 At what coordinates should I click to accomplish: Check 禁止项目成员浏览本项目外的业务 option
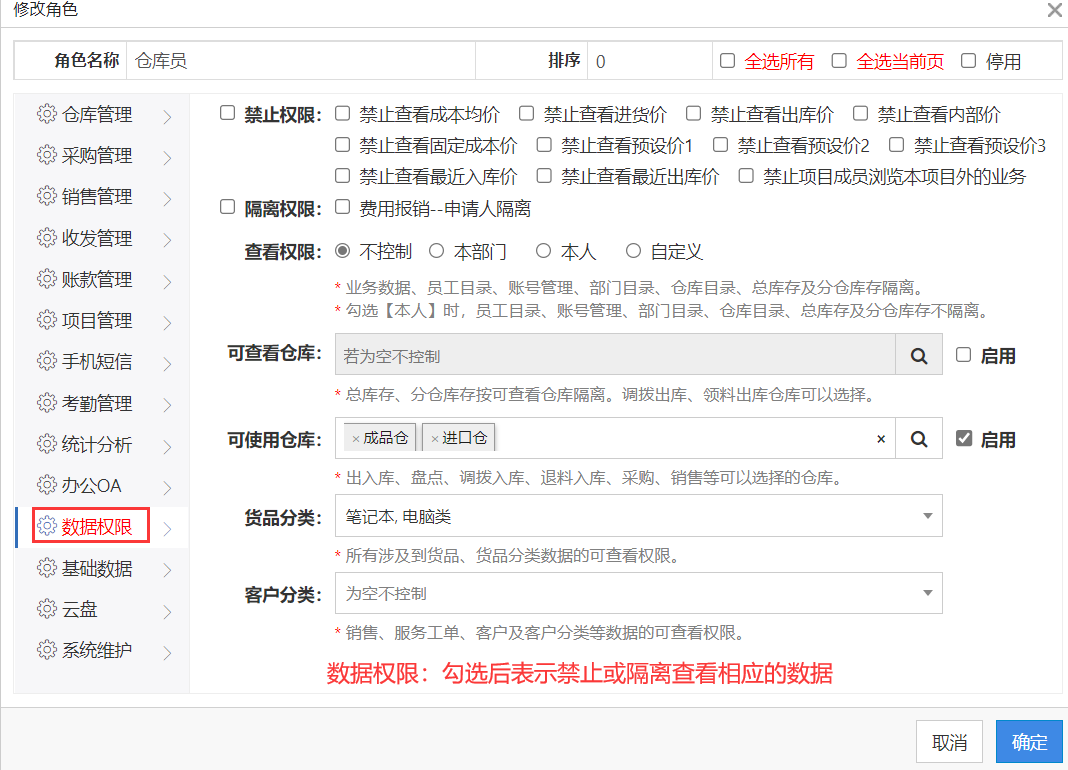point(747,176)
